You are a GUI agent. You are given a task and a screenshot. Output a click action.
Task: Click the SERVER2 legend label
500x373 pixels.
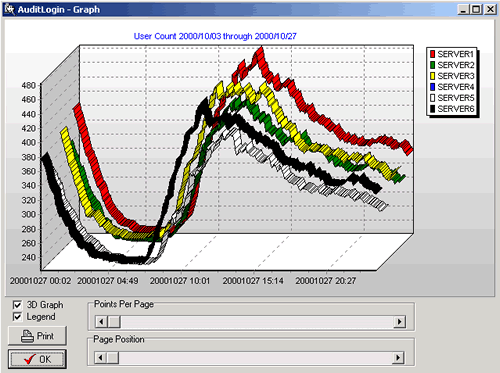(456, 65)
